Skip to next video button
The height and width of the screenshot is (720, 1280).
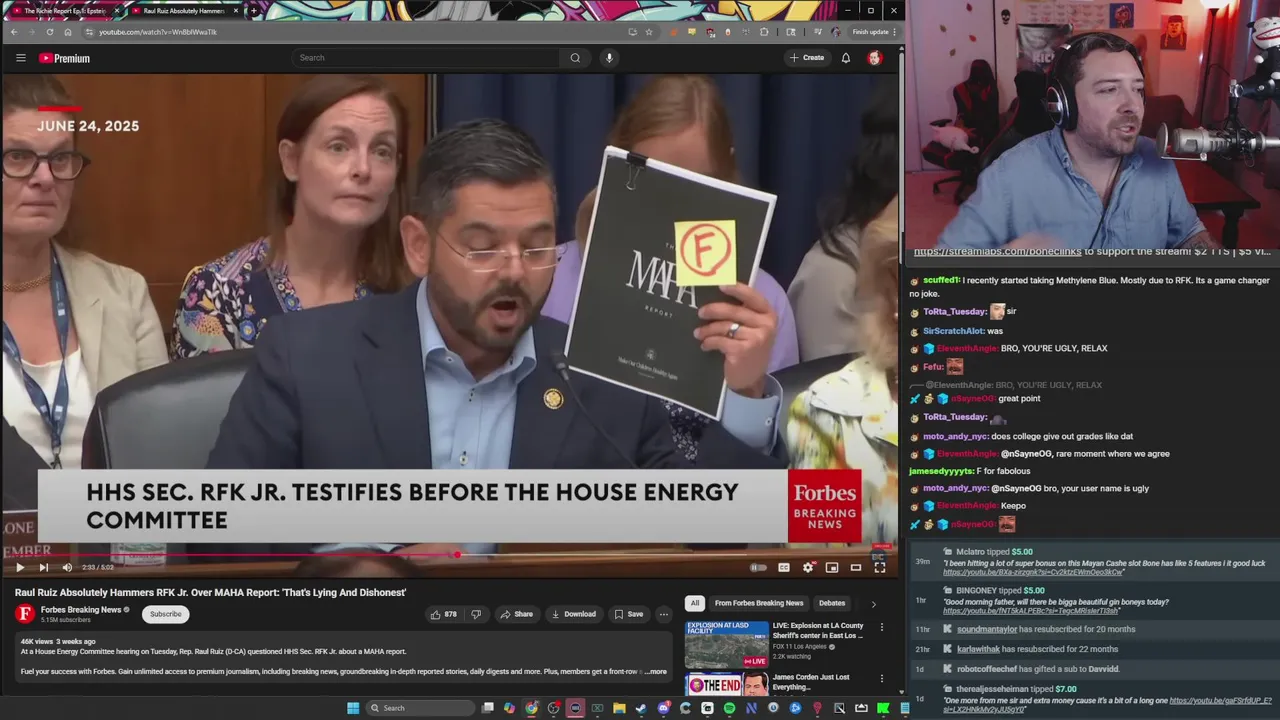pyautogui.click(x=43, y=567)
